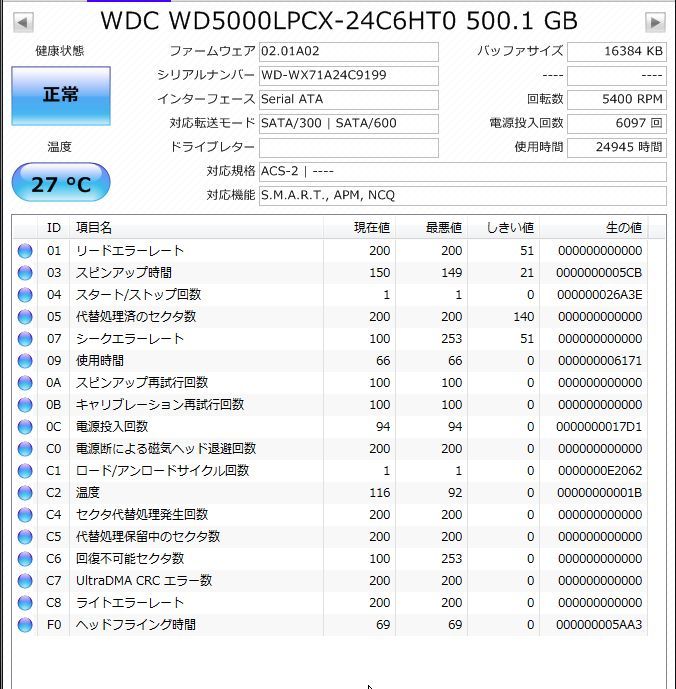Click raw value 000000005AA3
This screenshot has width=676, height=689.
click(599, 624)
